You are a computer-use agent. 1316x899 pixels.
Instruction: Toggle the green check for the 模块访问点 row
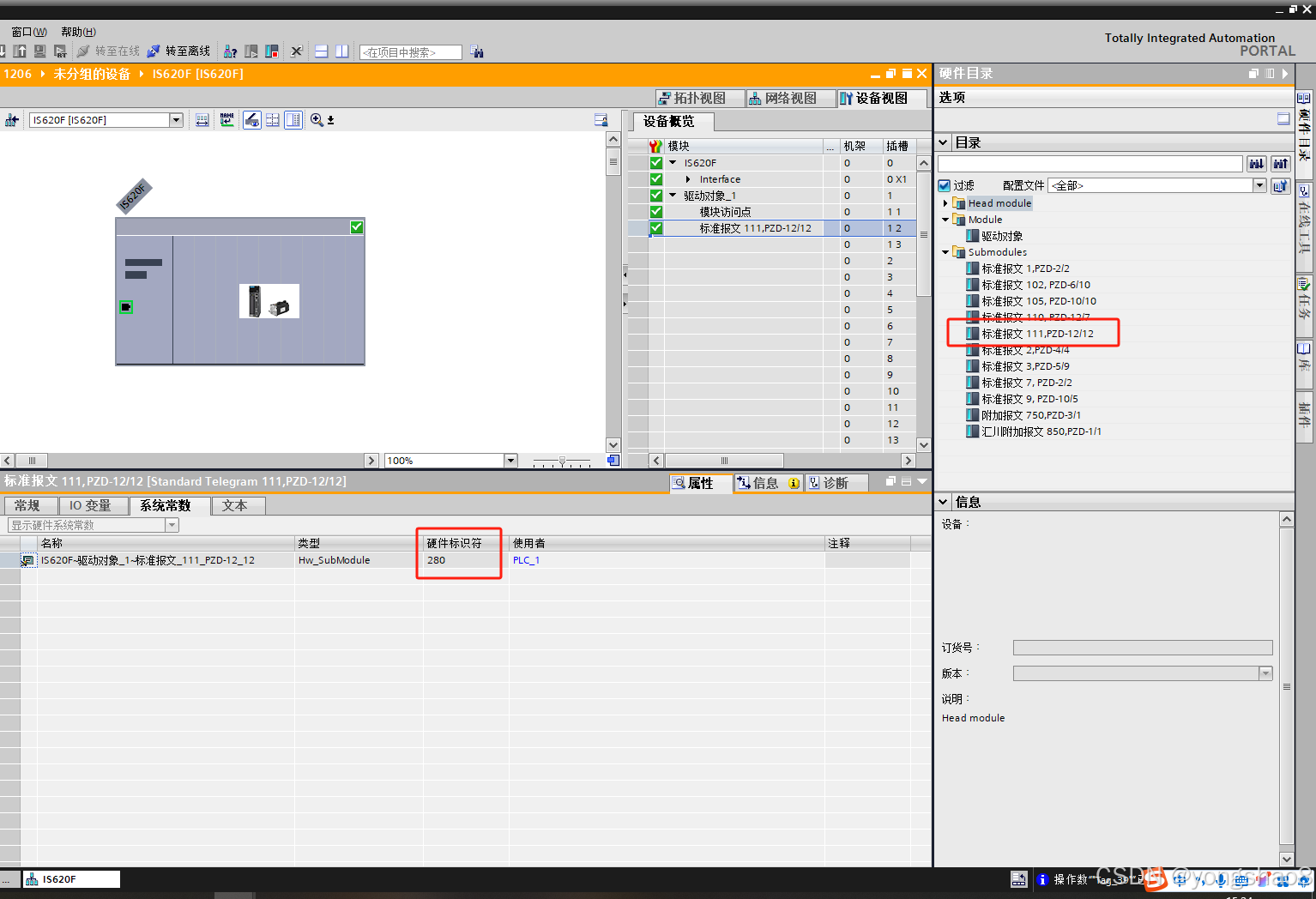[x=656, y=212]
